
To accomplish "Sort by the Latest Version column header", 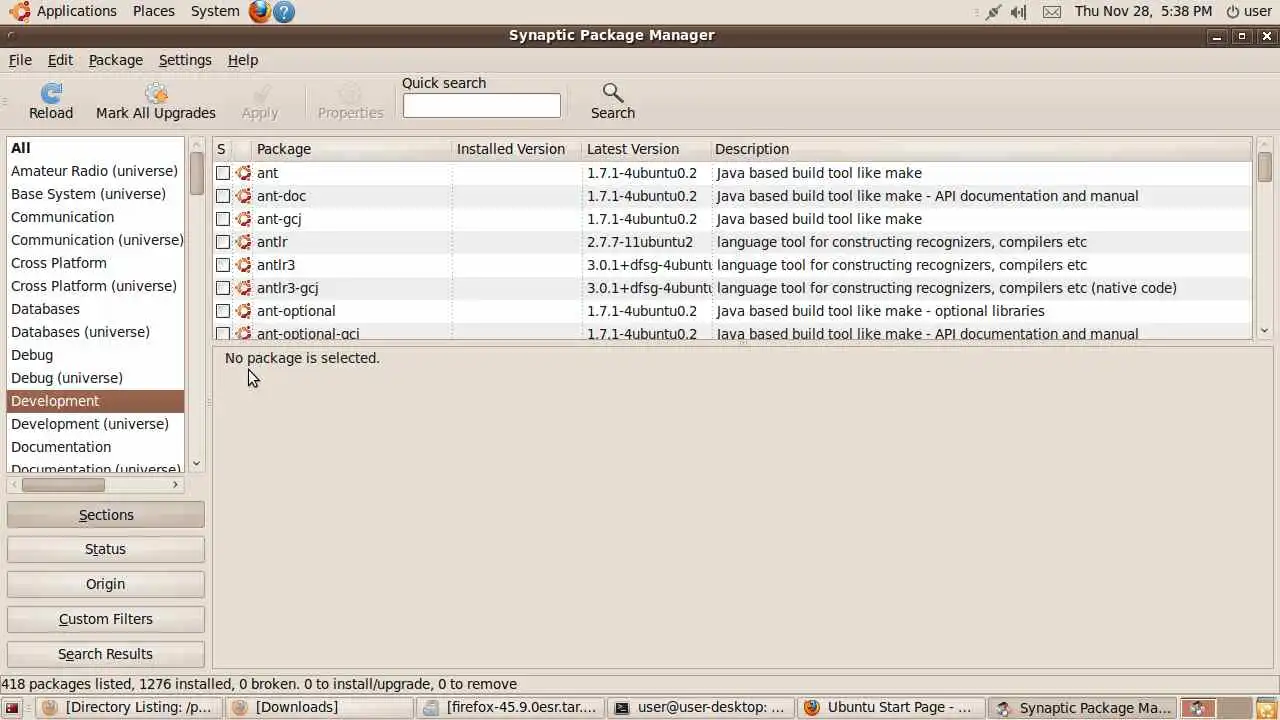I will point(645,149).
